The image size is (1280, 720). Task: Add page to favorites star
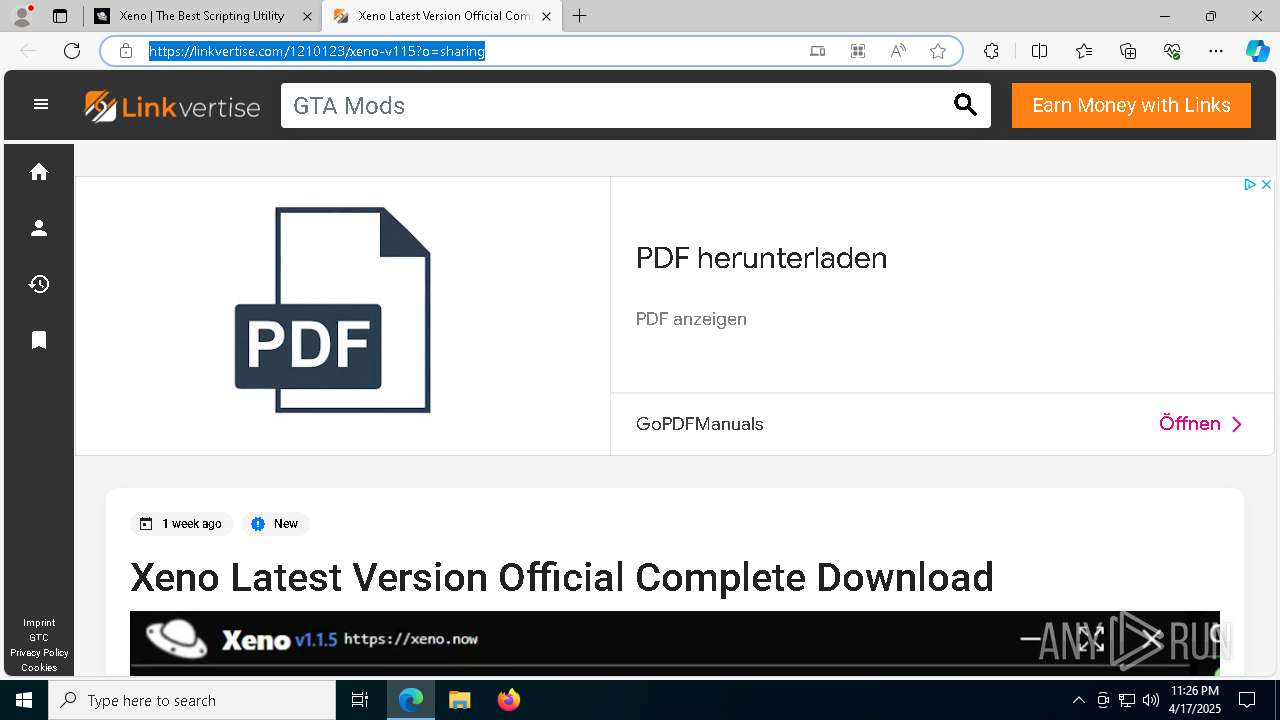coord(938,51)
